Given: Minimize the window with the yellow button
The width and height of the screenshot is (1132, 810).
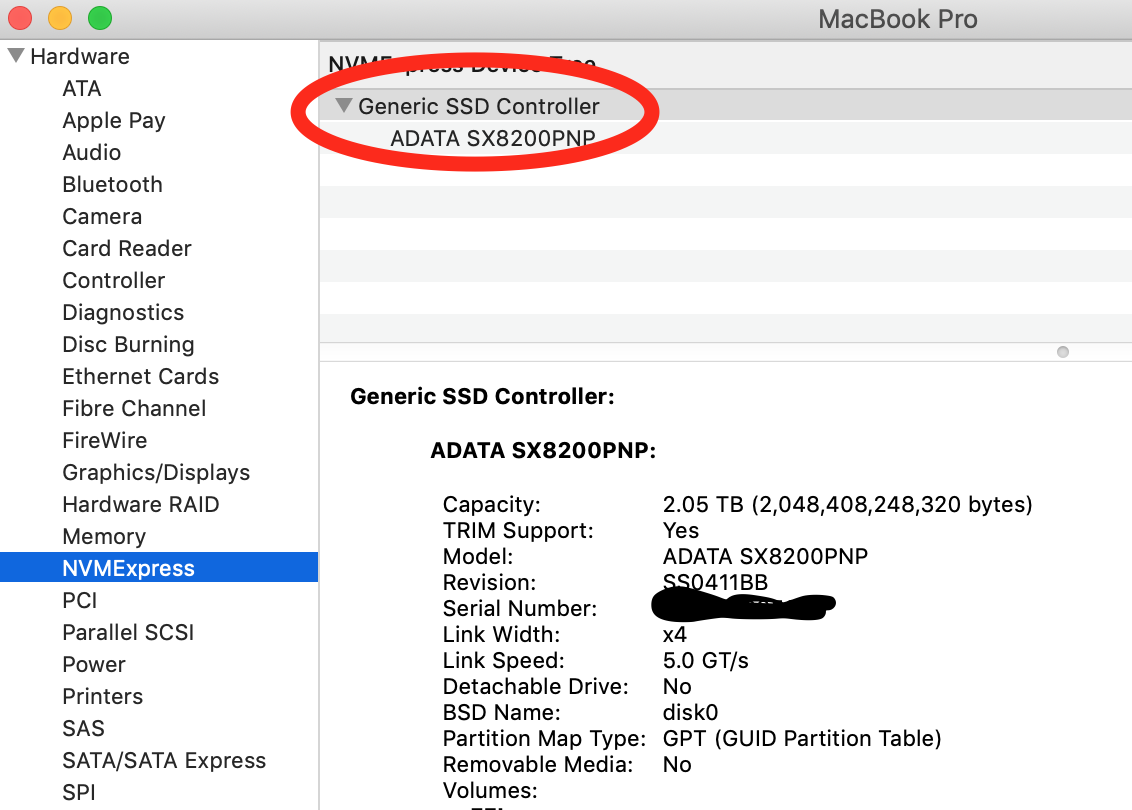Looking at the screenshot, I should (x=60, y=18).
